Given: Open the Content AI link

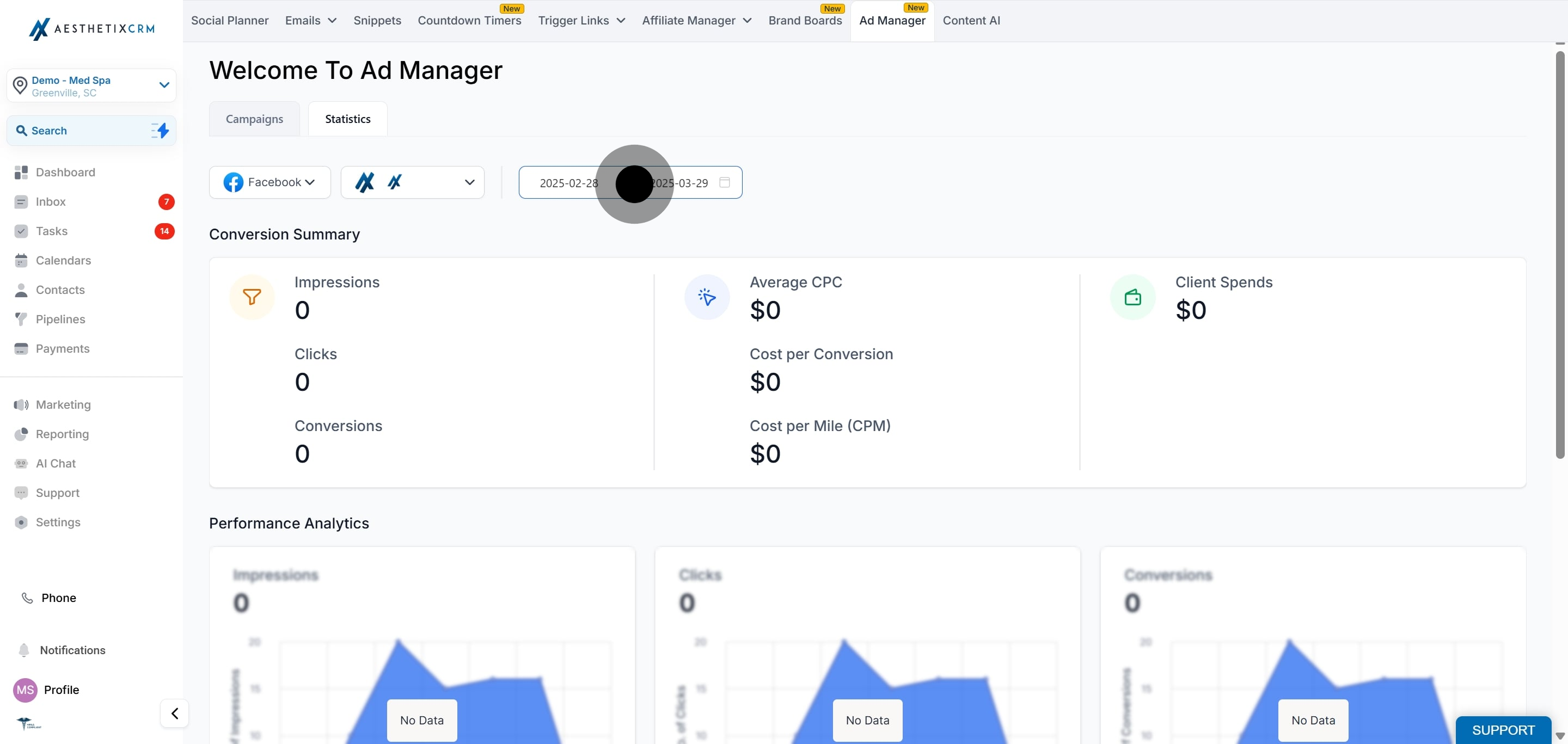Looking at the screenshot, I should tap(971, 21).
